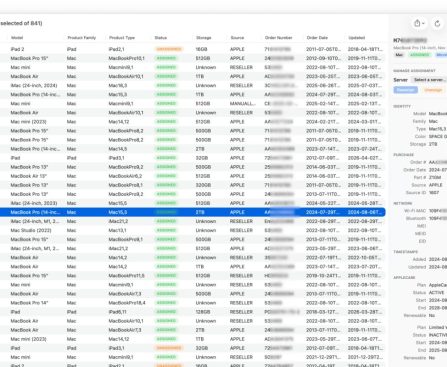Sort by the Updated column header
This screenshot has width=447, height=367.
(357, 38)
